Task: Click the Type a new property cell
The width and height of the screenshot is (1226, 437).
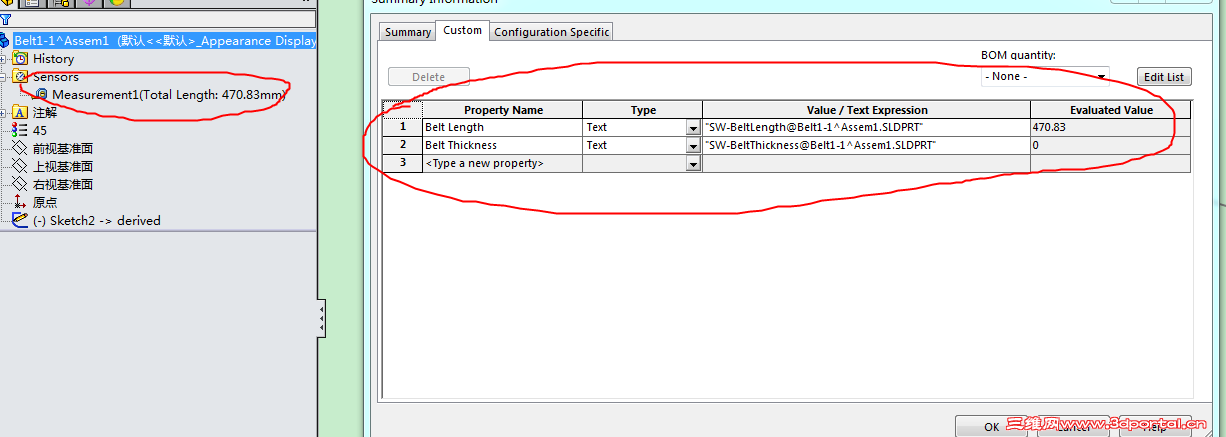Action: (x=503, y=163)
